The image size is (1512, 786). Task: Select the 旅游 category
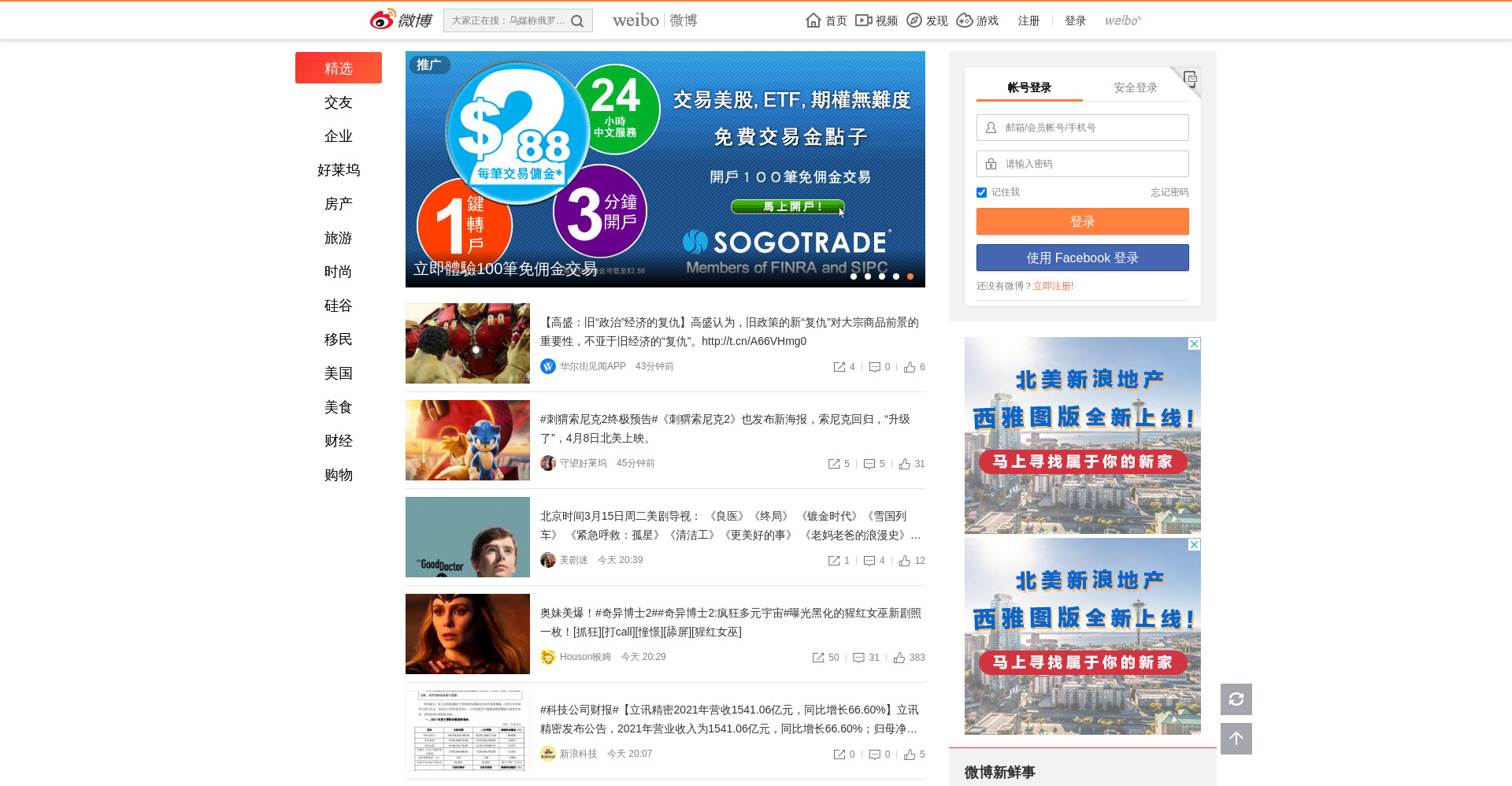(339, 238)
